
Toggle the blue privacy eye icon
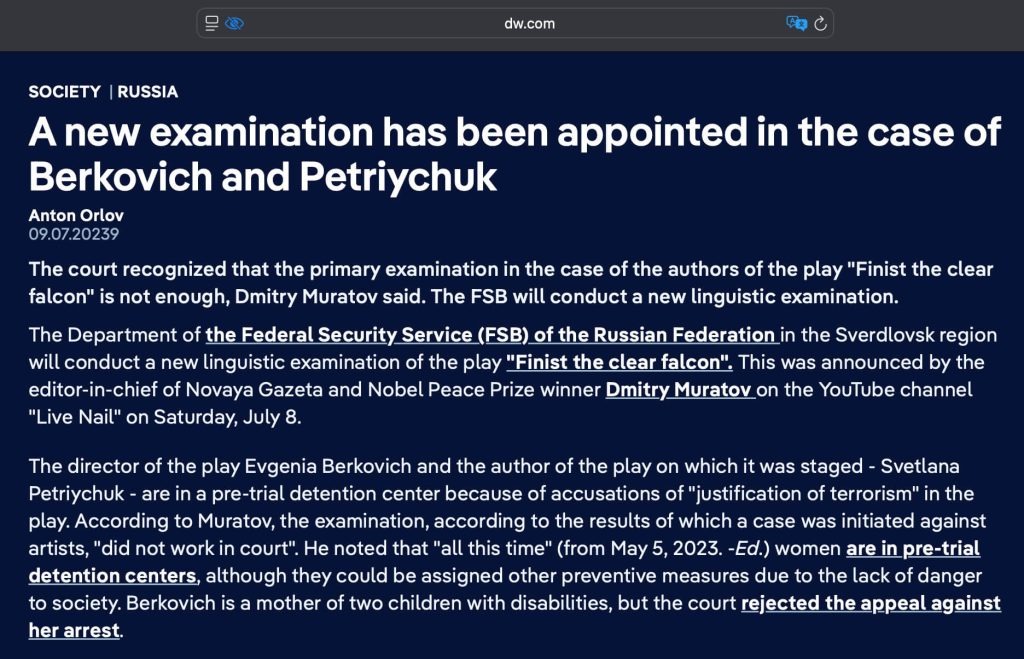pyautogui.click(x=234, y=24)
